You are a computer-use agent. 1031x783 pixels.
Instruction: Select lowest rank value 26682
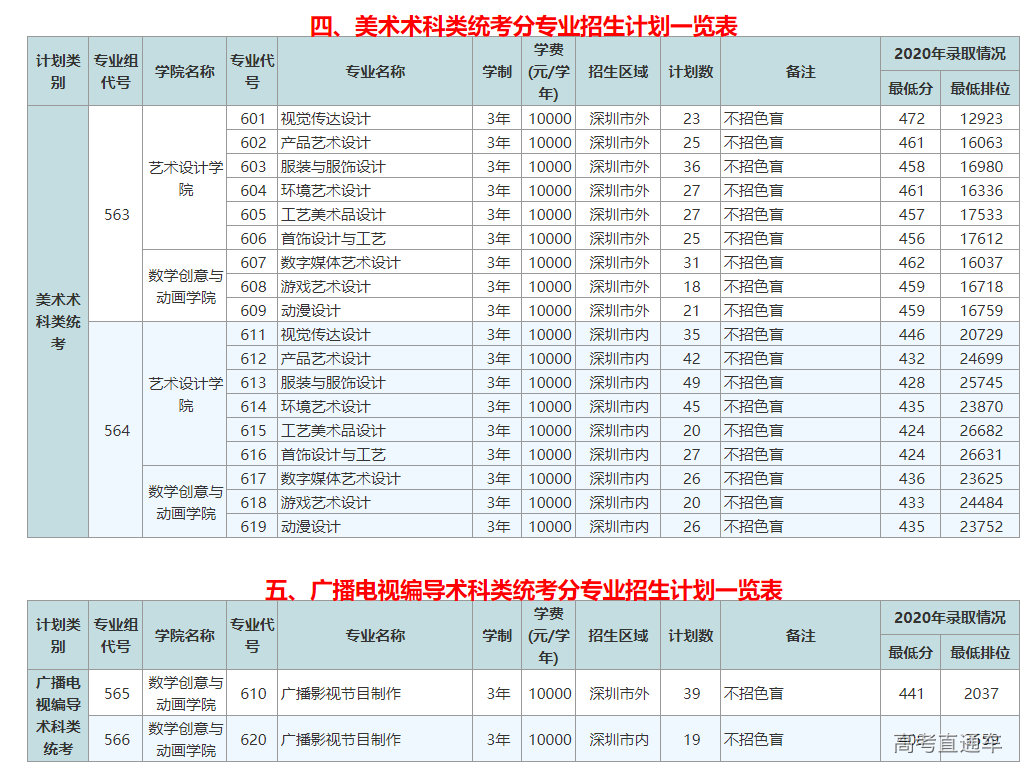tap(980, 430)
